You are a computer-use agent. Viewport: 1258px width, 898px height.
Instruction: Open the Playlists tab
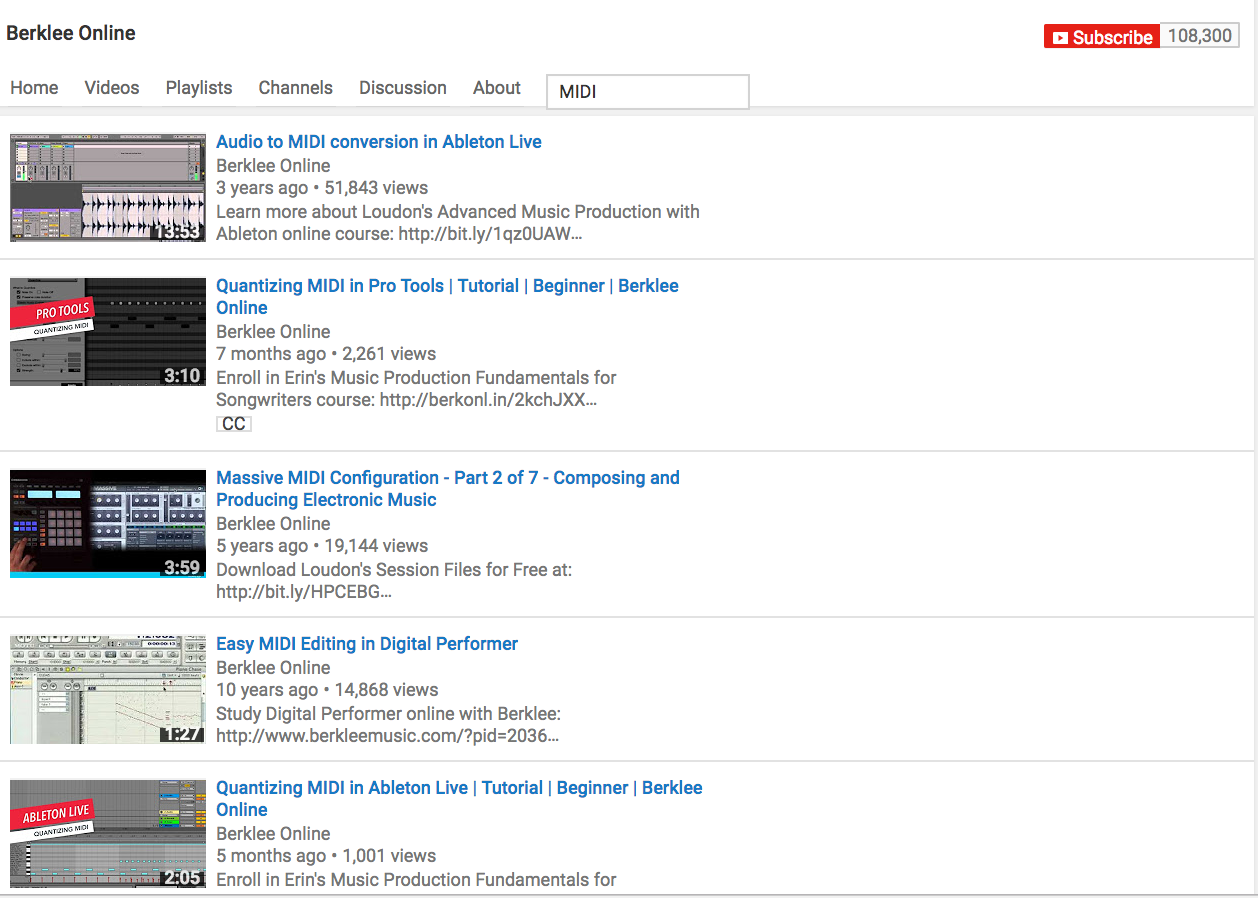click(199, 88)
